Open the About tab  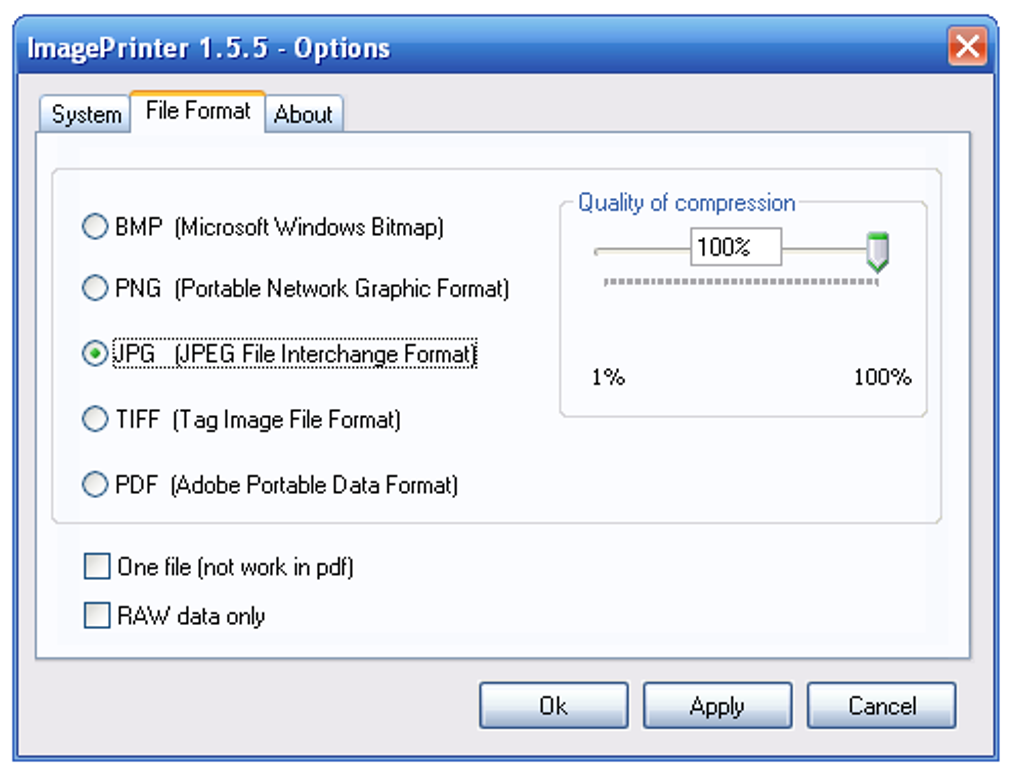pyautogui.click(x=303, y=114)
